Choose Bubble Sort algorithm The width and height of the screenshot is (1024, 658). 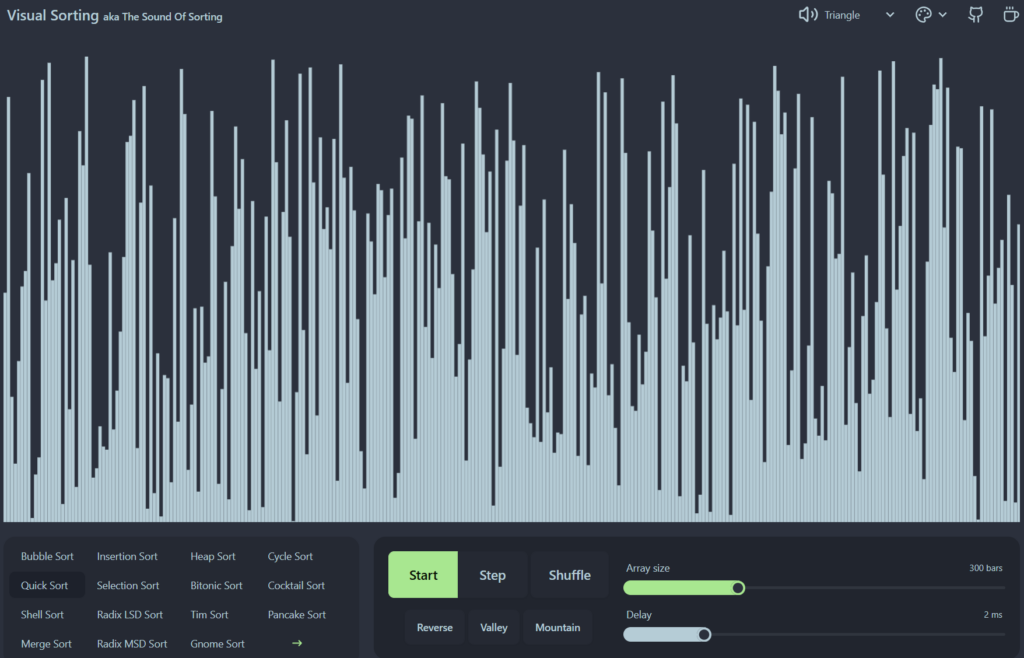point(47,557)
